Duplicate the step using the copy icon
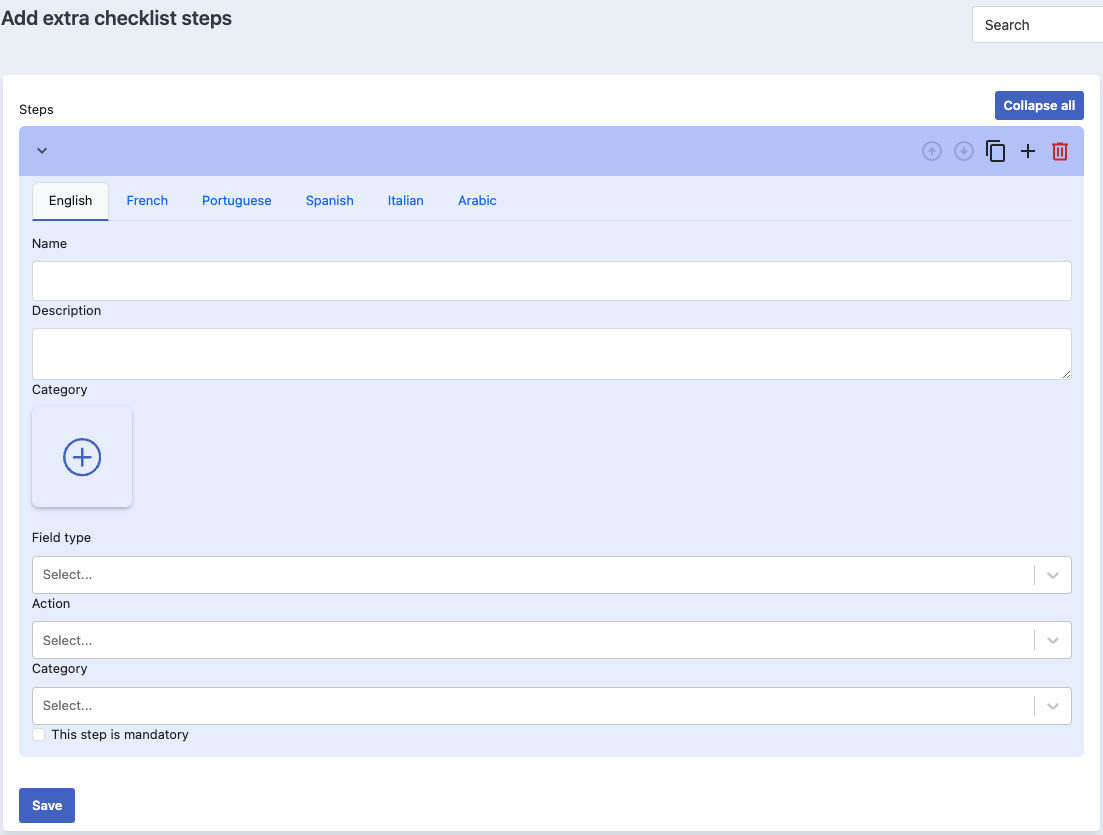 996,151
